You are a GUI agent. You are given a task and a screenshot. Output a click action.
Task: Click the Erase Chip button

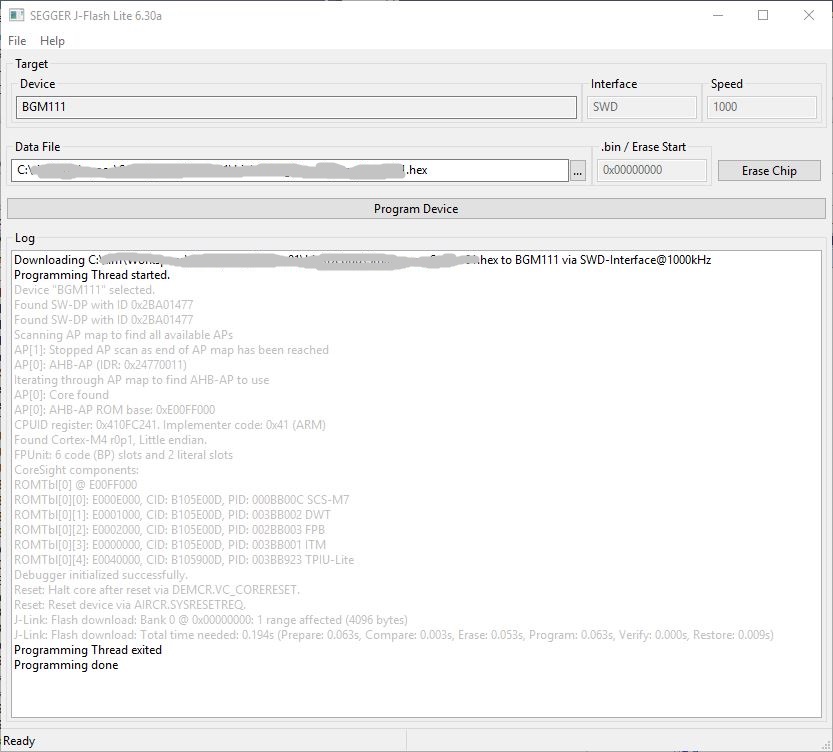tap(768, 170)
